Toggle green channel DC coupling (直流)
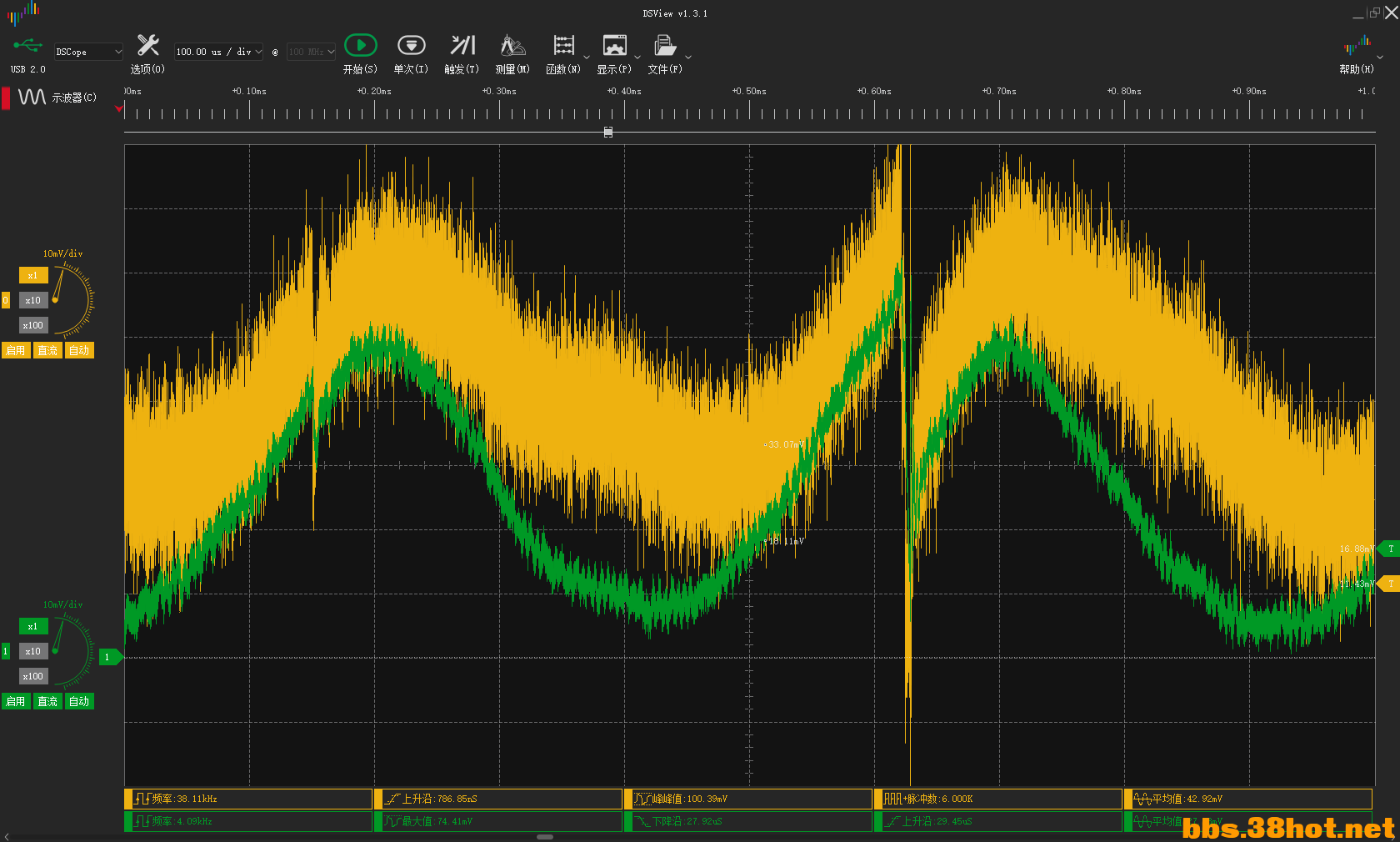This screenshot has width=1400, height=842. click(47, 701)
